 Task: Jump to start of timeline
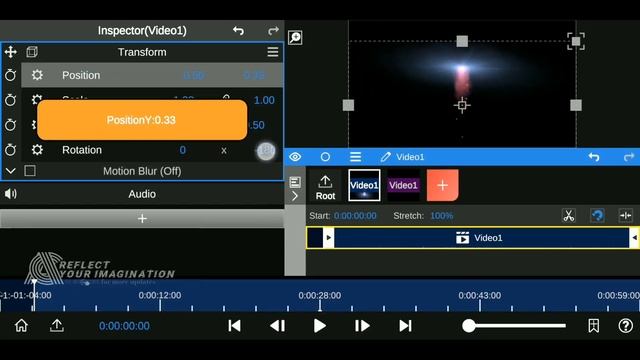234,326
